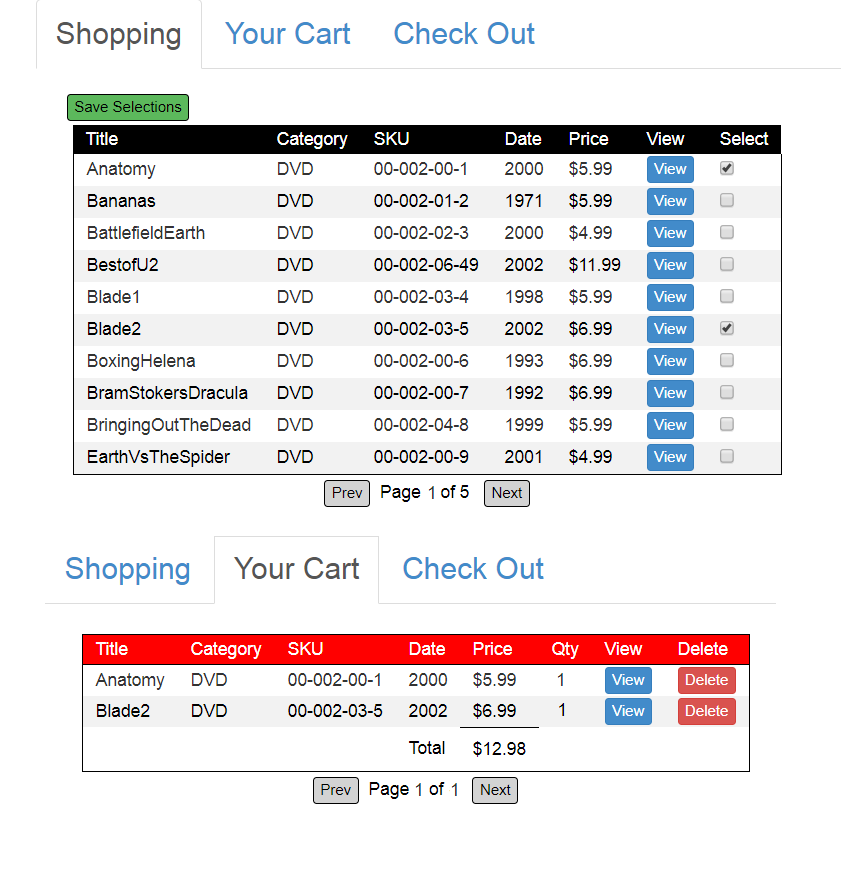
Task: Tick the checkbox for EarthVsTheSpider
Action: [727, 457]
